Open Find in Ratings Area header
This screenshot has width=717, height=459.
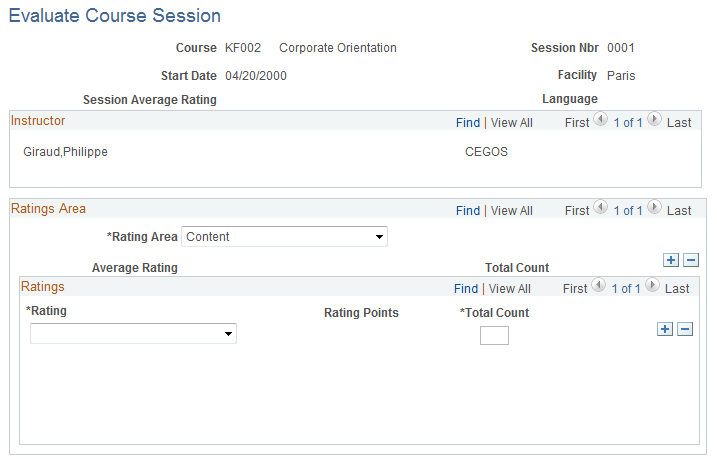pos(468,211)
